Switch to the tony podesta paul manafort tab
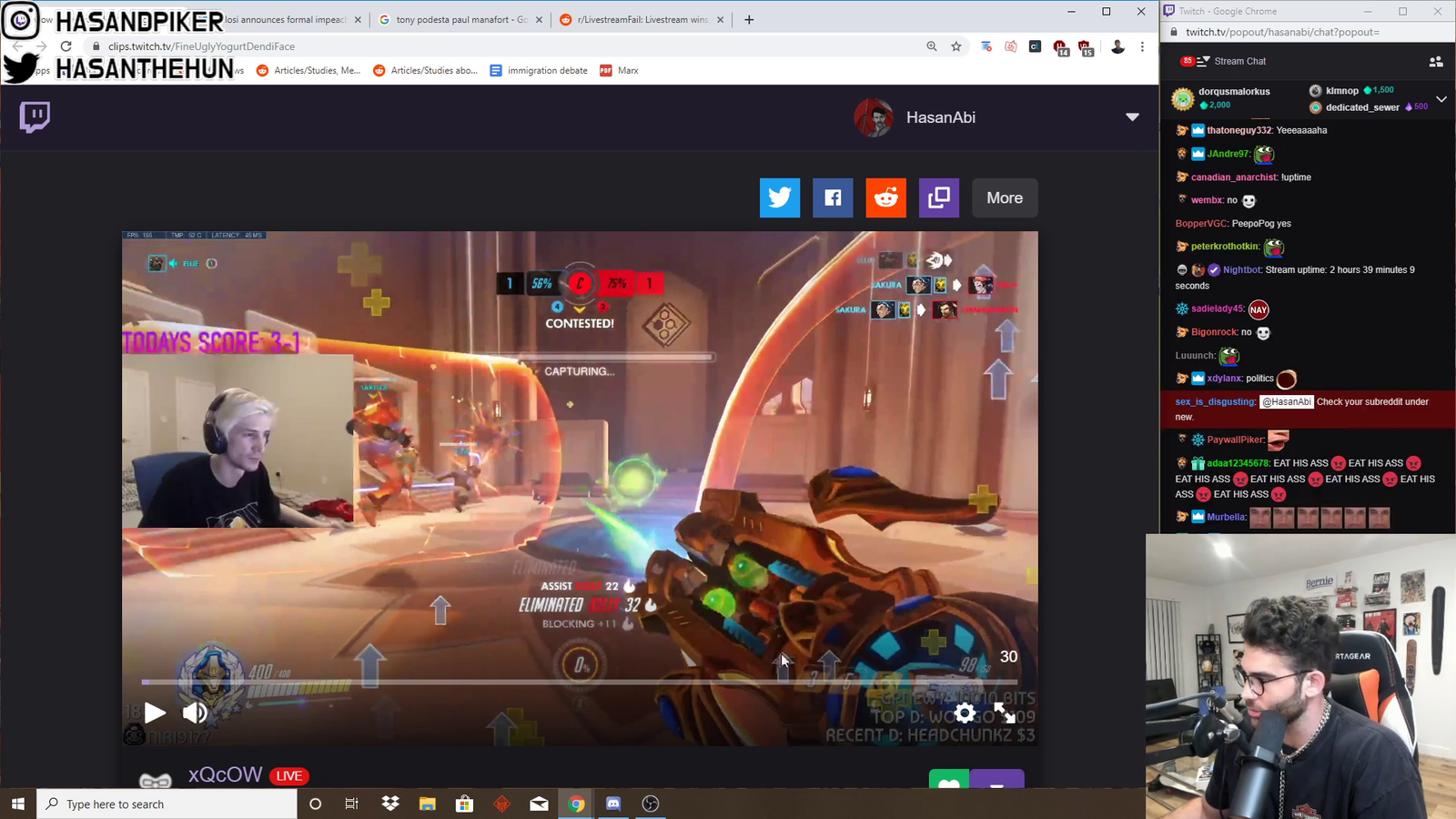This screenshot has height=819, width=1456. click(460, 19)
